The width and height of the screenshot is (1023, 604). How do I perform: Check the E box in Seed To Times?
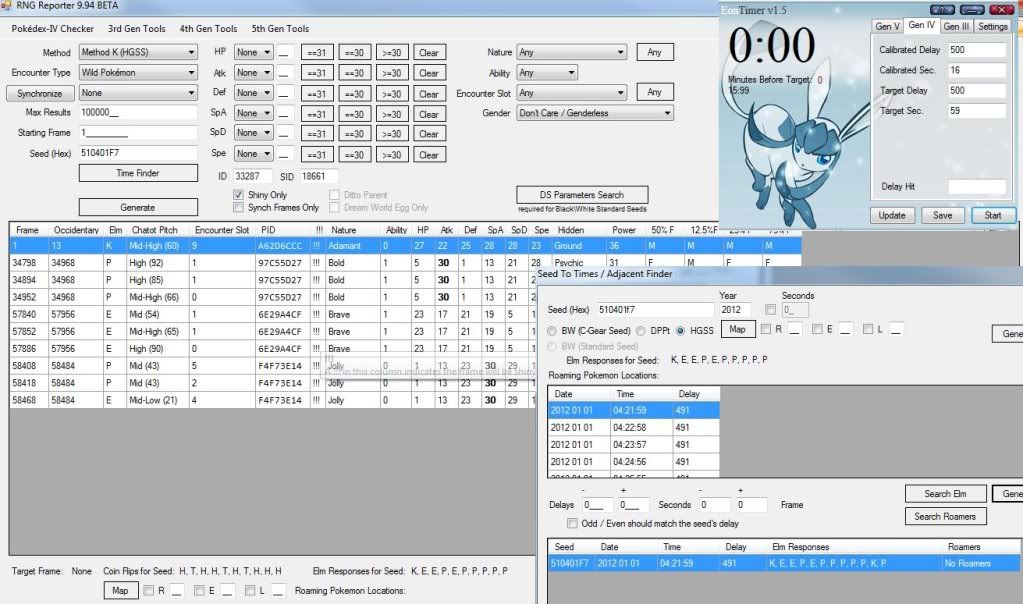coord(817,329)
